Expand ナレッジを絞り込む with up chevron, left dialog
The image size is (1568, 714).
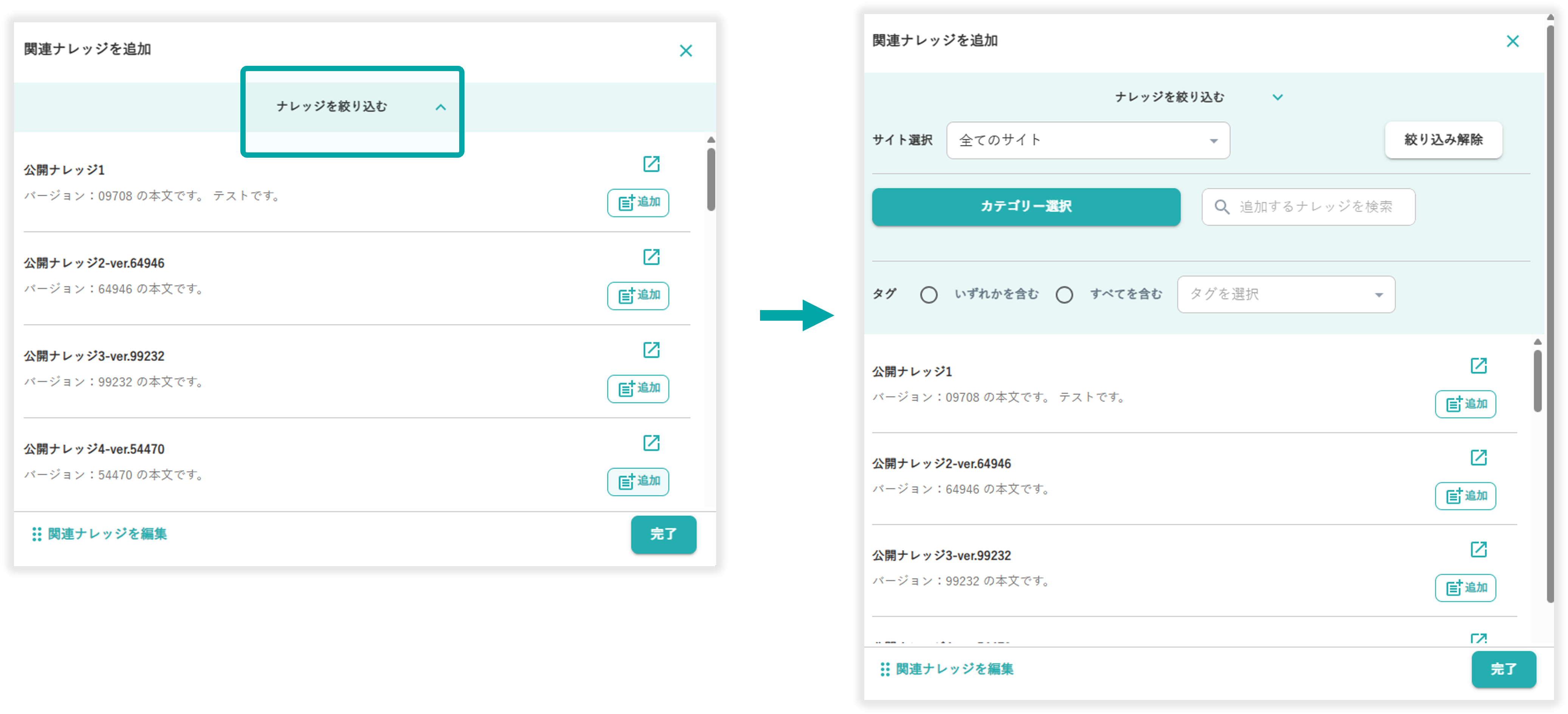point(441,108)
